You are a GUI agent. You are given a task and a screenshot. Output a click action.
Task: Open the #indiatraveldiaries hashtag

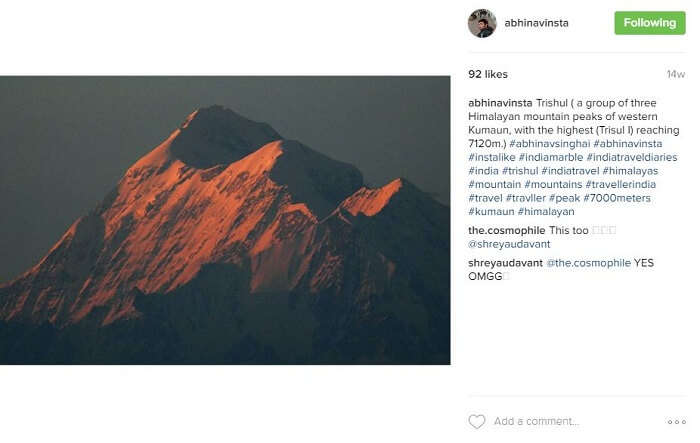pos(632,157)
